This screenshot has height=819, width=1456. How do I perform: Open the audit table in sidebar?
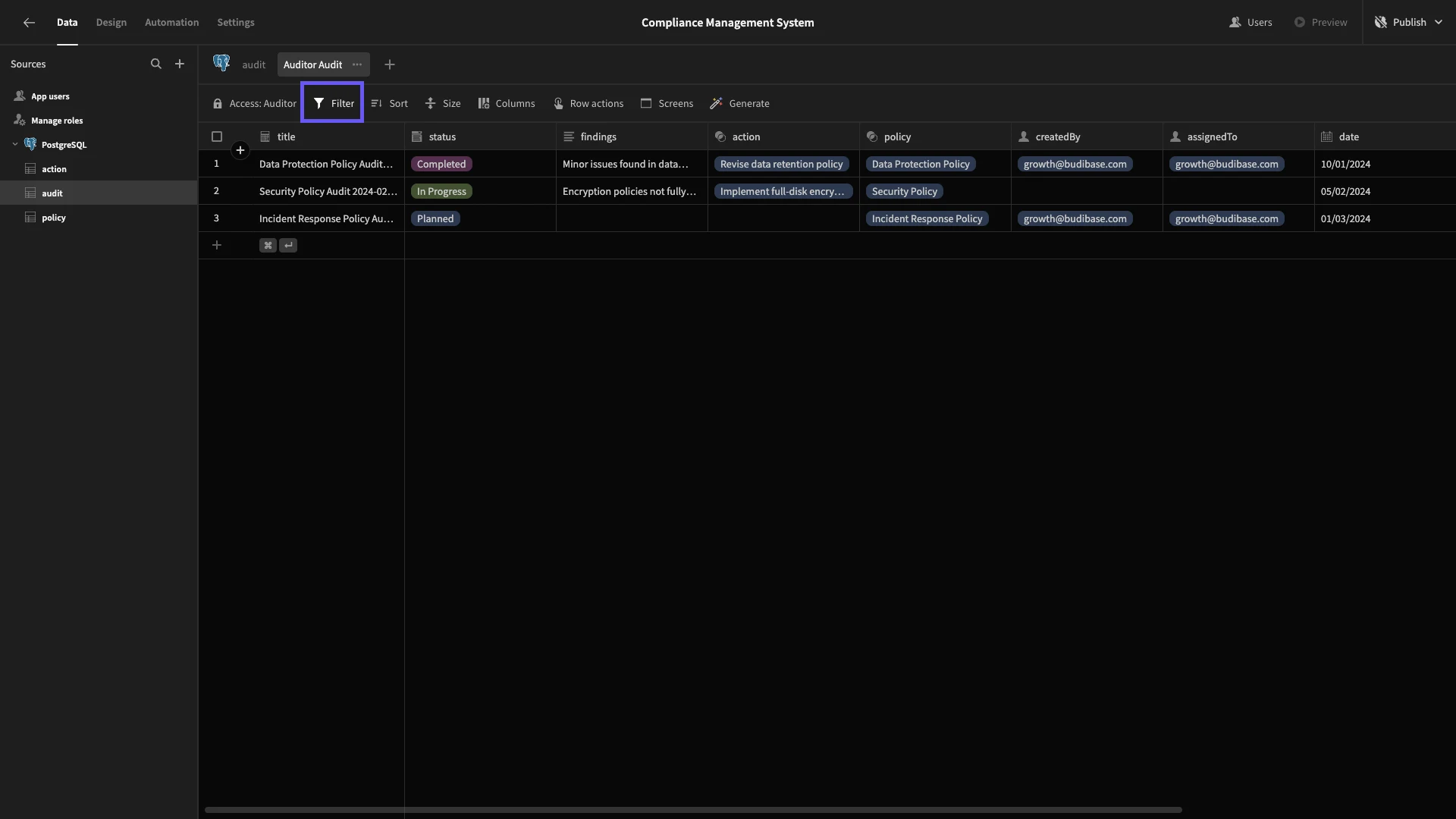click(x=99, y=193)
